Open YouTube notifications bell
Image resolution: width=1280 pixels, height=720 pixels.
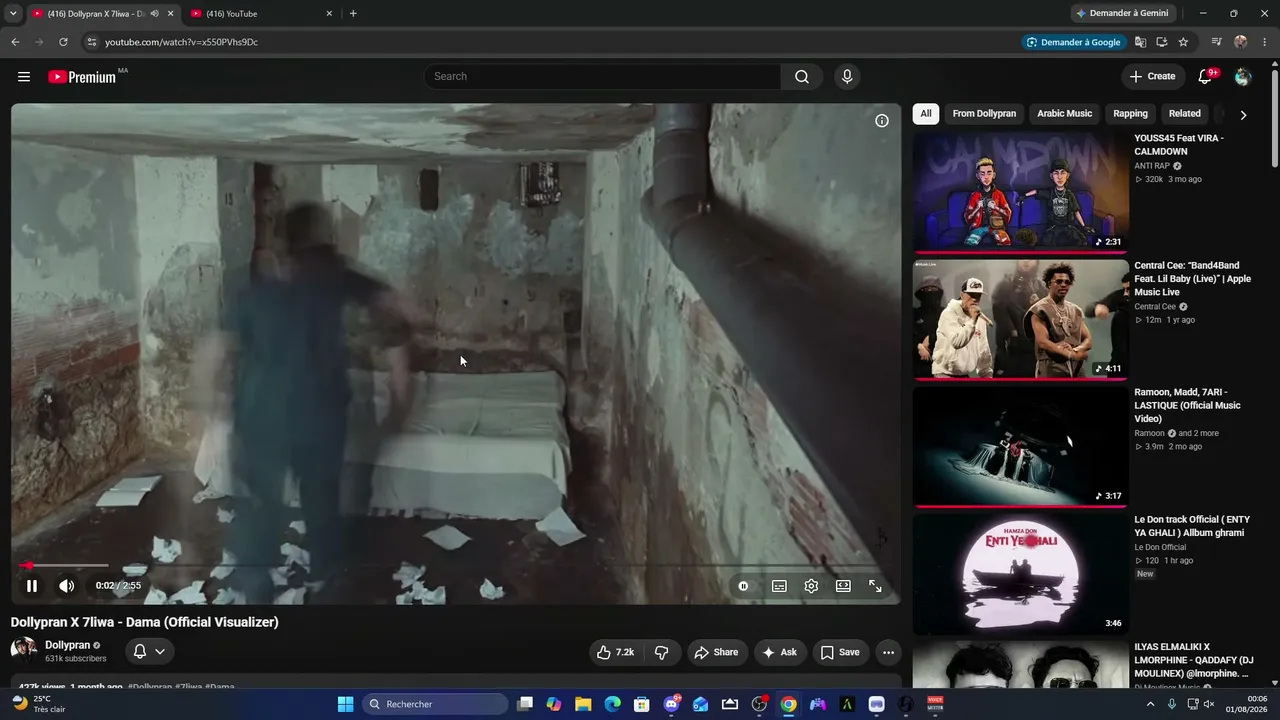click(x=1205, y=77)
